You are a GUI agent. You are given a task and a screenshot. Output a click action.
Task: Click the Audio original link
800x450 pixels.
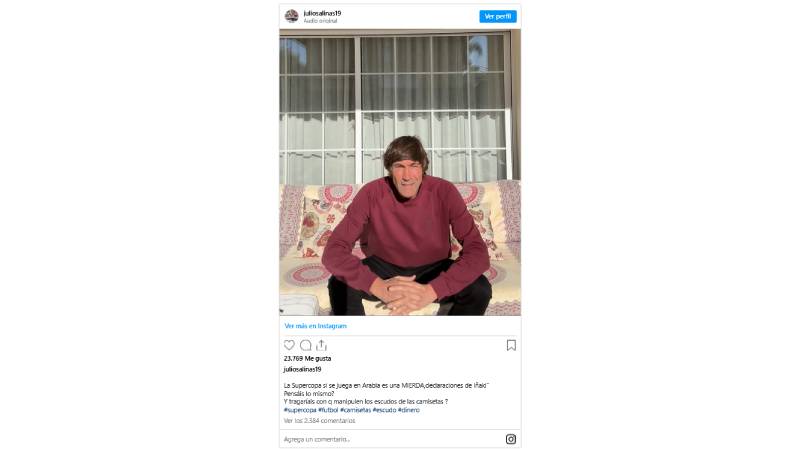[x=320, y=21]
